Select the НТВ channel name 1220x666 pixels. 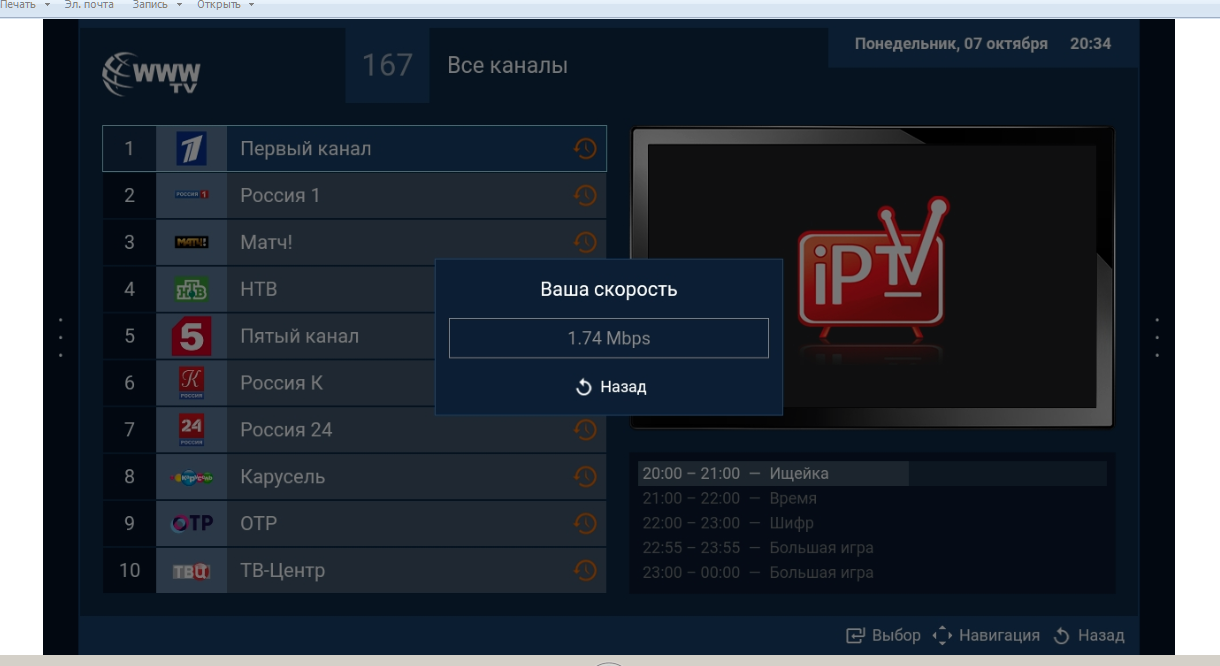pos(259,290)
